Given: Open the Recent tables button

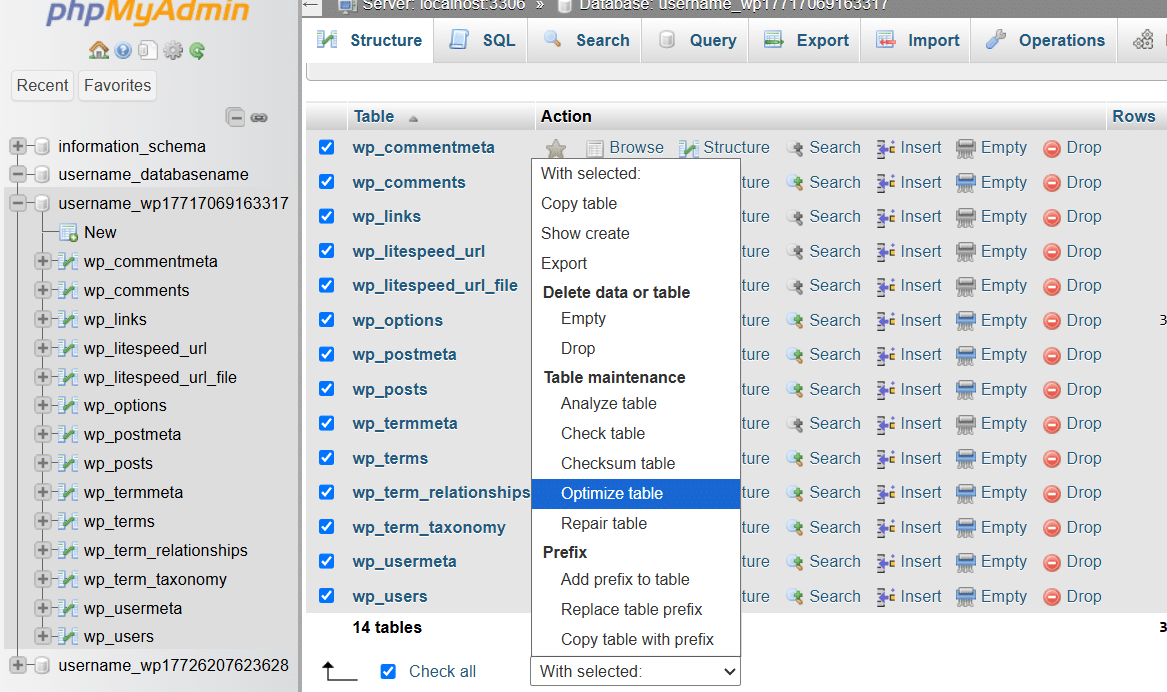Looking at the screenshot, I should click(x=42, y=86).
